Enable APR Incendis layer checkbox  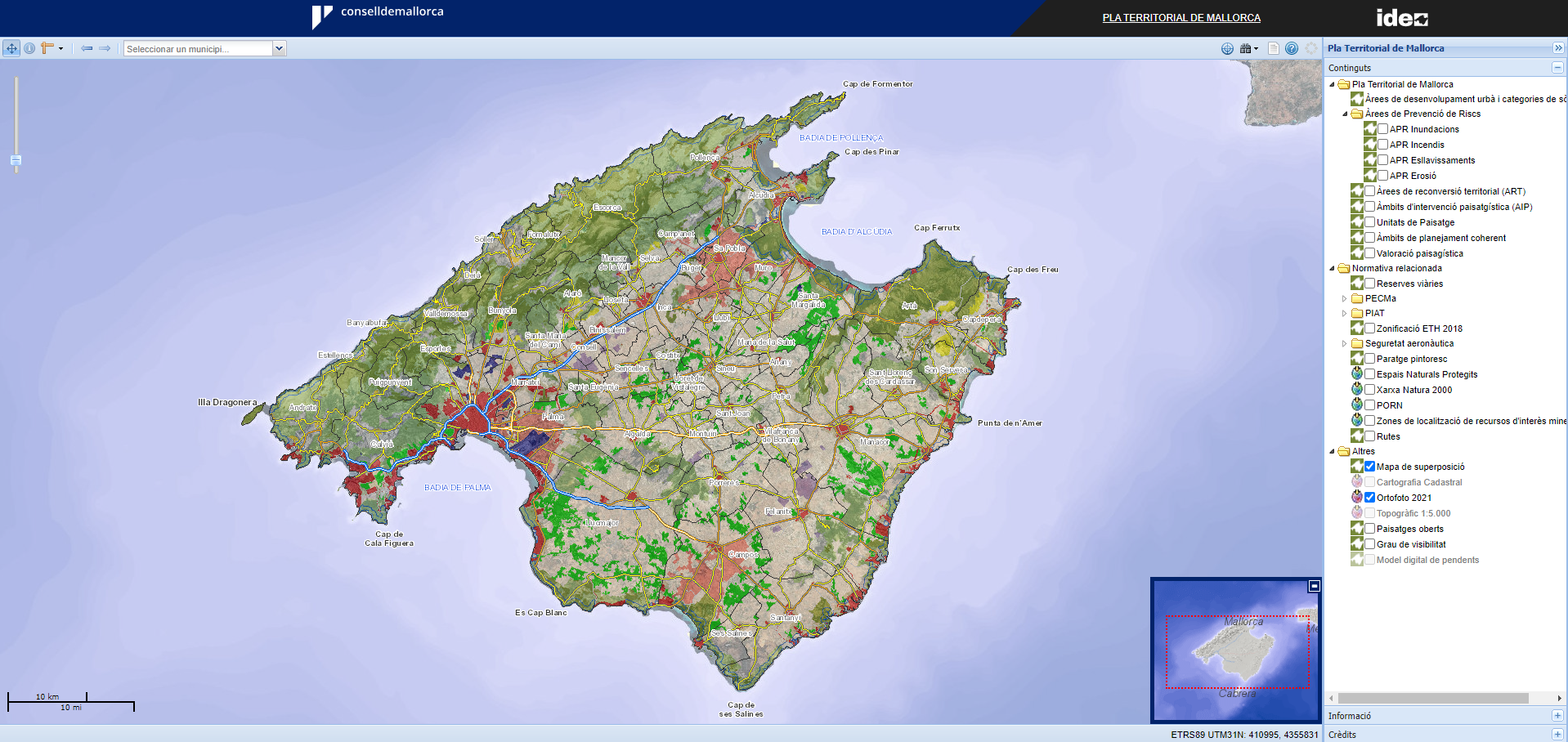[x=1383, y=145]
